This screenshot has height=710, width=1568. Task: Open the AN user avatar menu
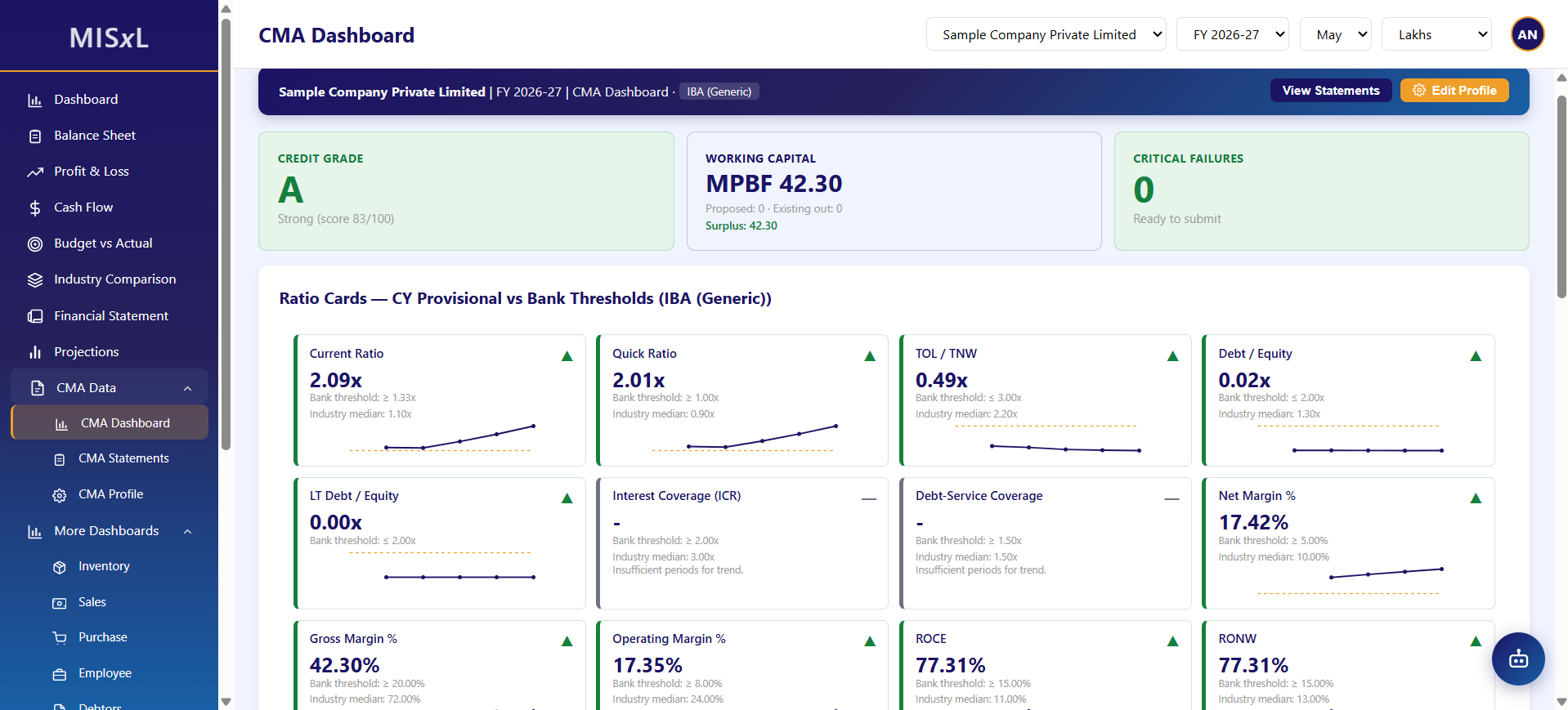point(1527,34)
